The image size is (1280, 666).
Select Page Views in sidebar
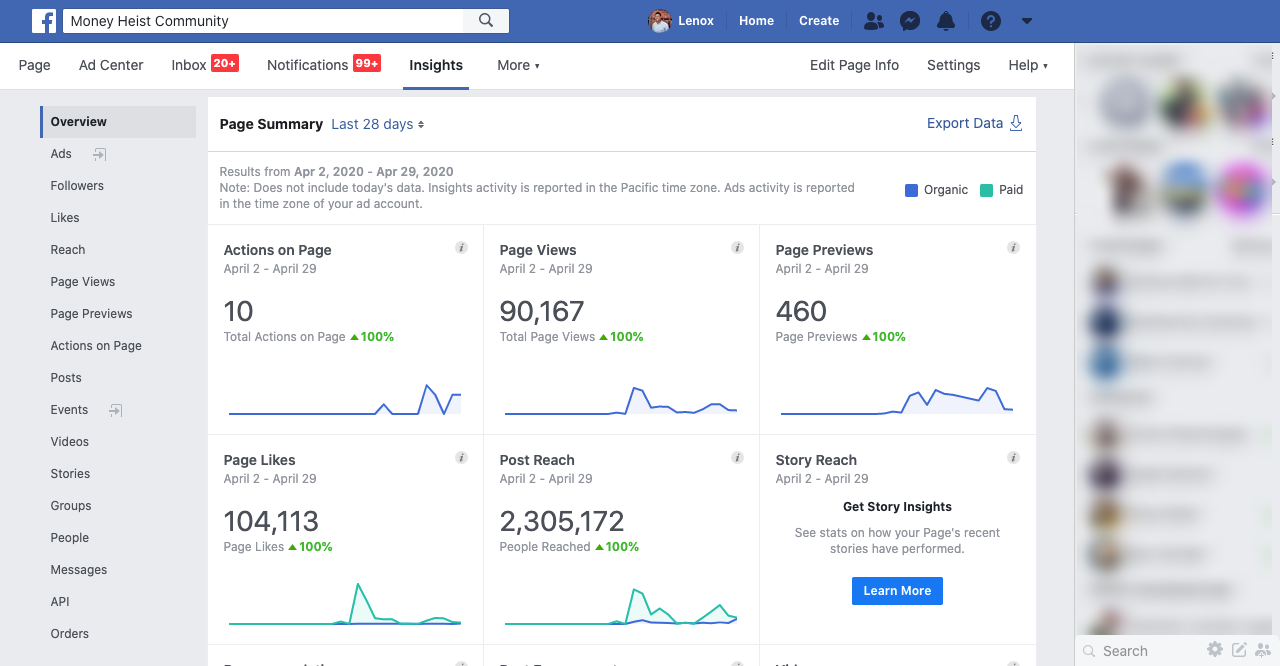coord(83,282)
